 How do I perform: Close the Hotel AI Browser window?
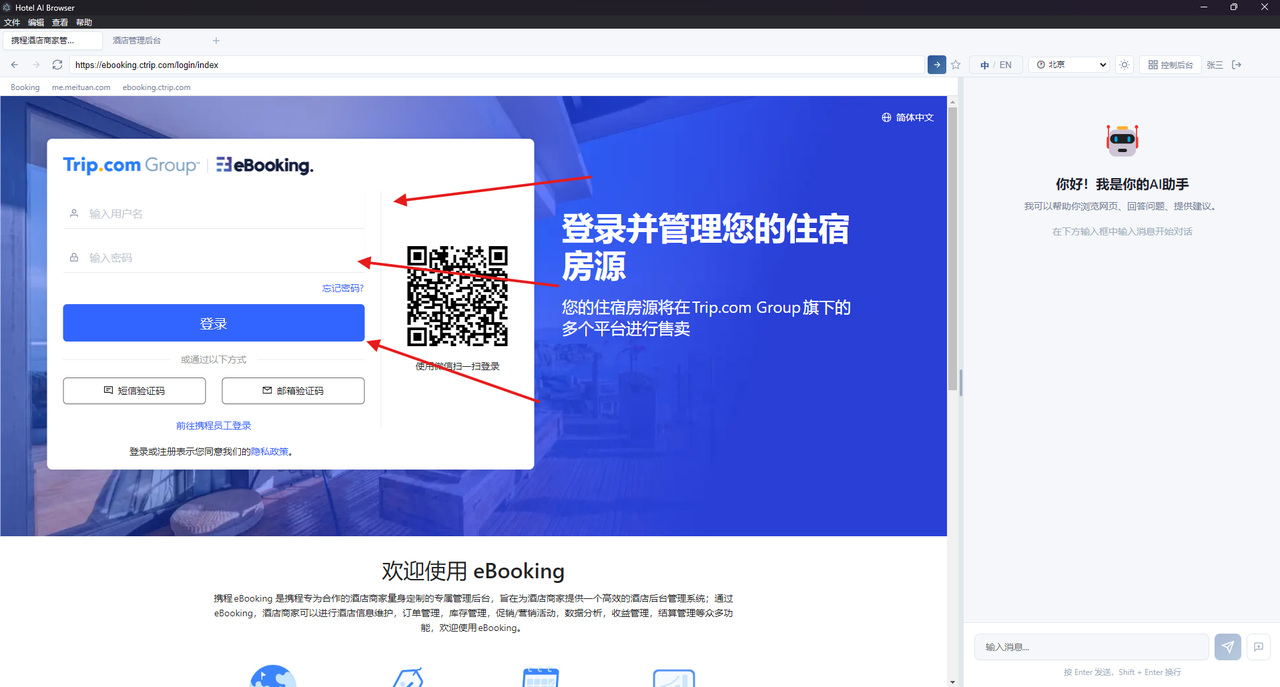coord(1264,7)
